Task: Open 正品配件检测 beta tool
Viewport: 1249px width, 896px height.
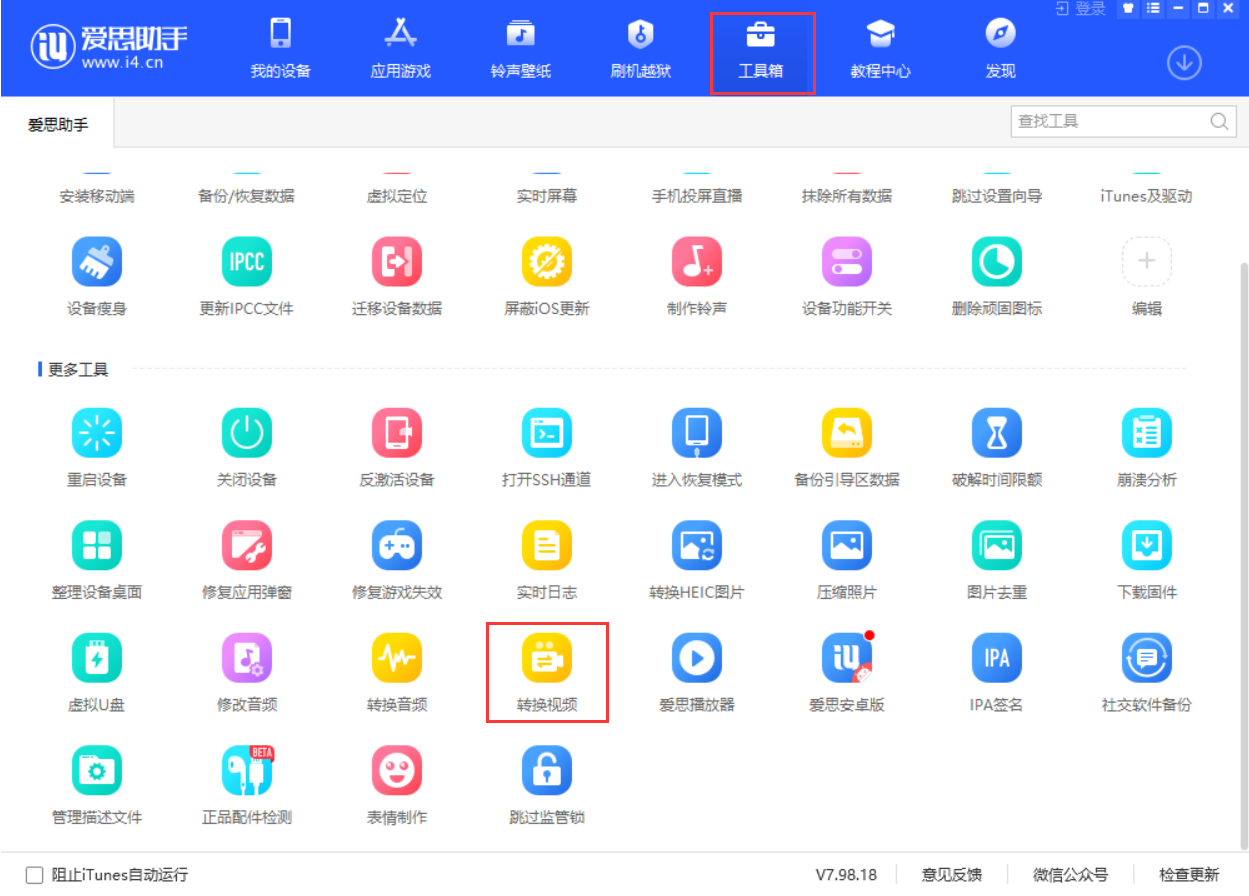Action: pyautogui.click(x=247, y=771)
